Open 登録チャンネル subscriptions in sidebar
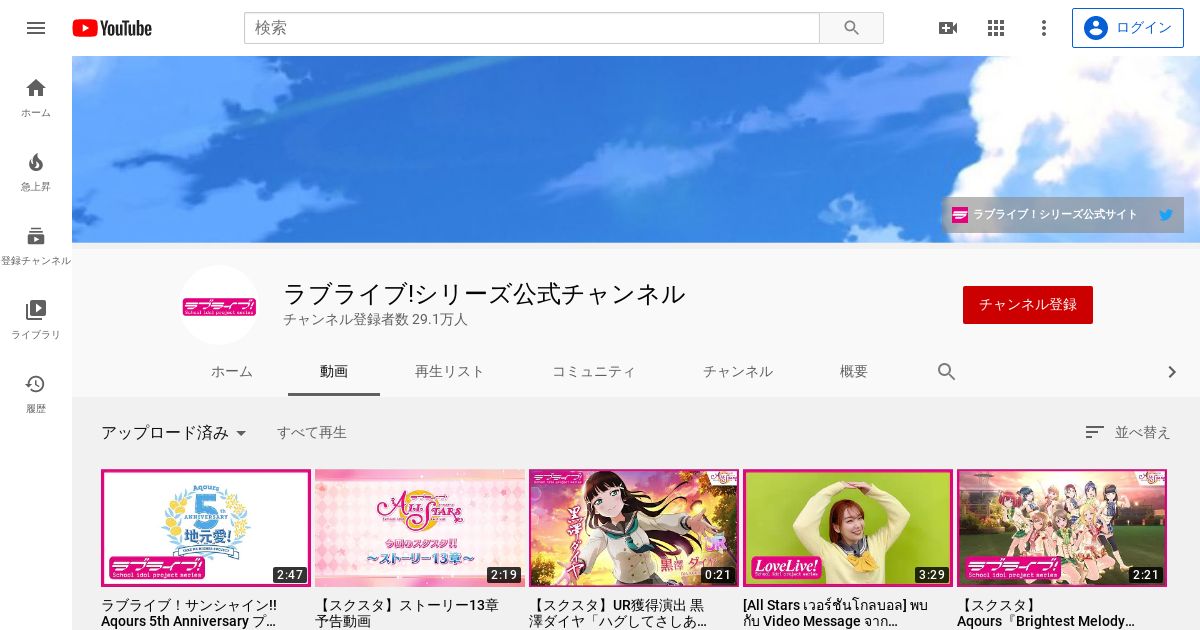The height and width of the screenshot is (630, 1200). (36, 246)
